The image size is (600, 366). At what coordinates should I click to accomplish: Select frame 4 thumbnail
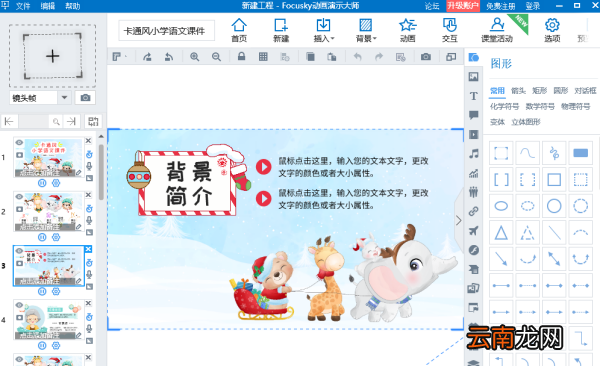pos(49,320)
